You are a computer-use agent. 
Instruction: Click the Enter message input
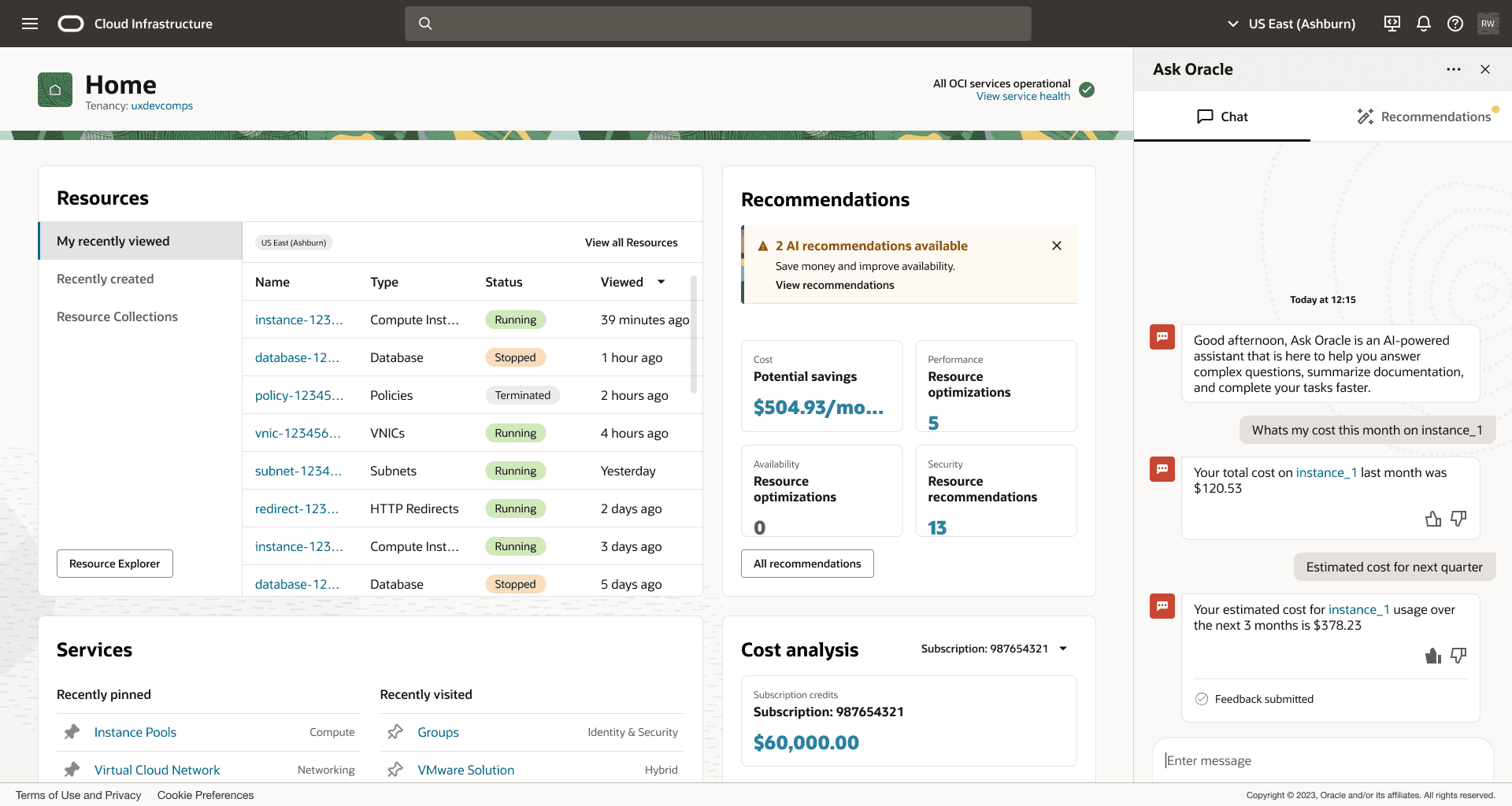(x=1323, y=760)
